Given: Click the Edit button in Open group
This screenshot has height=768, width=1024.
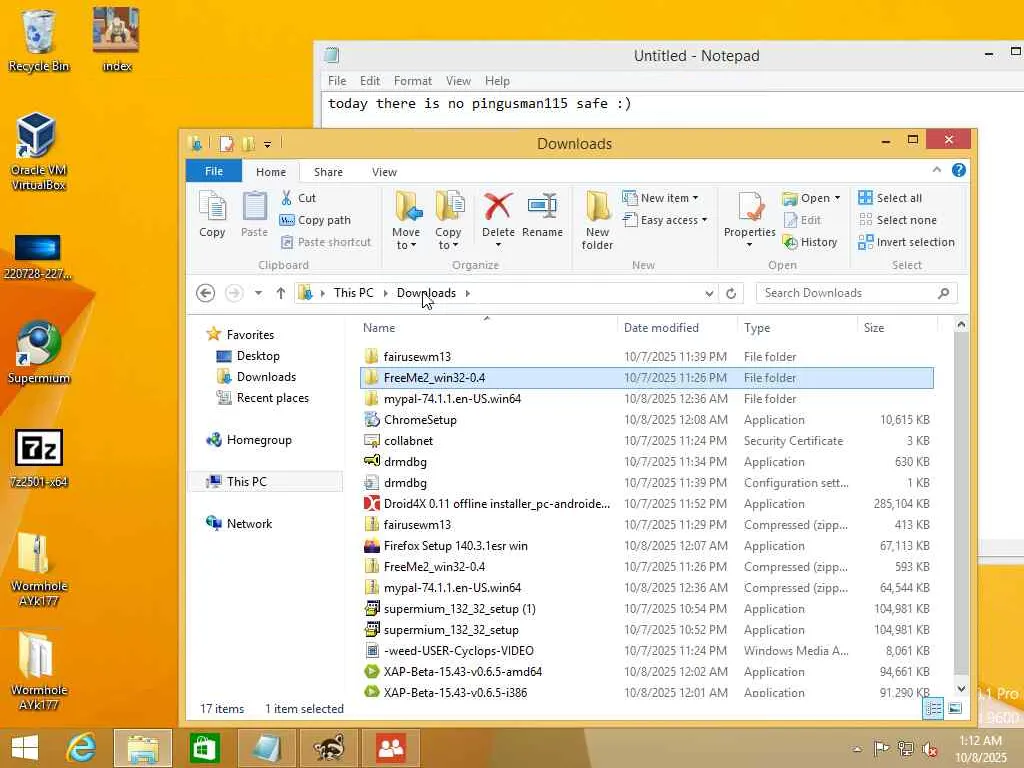Looking at the screenshot, I should (803, 220).
